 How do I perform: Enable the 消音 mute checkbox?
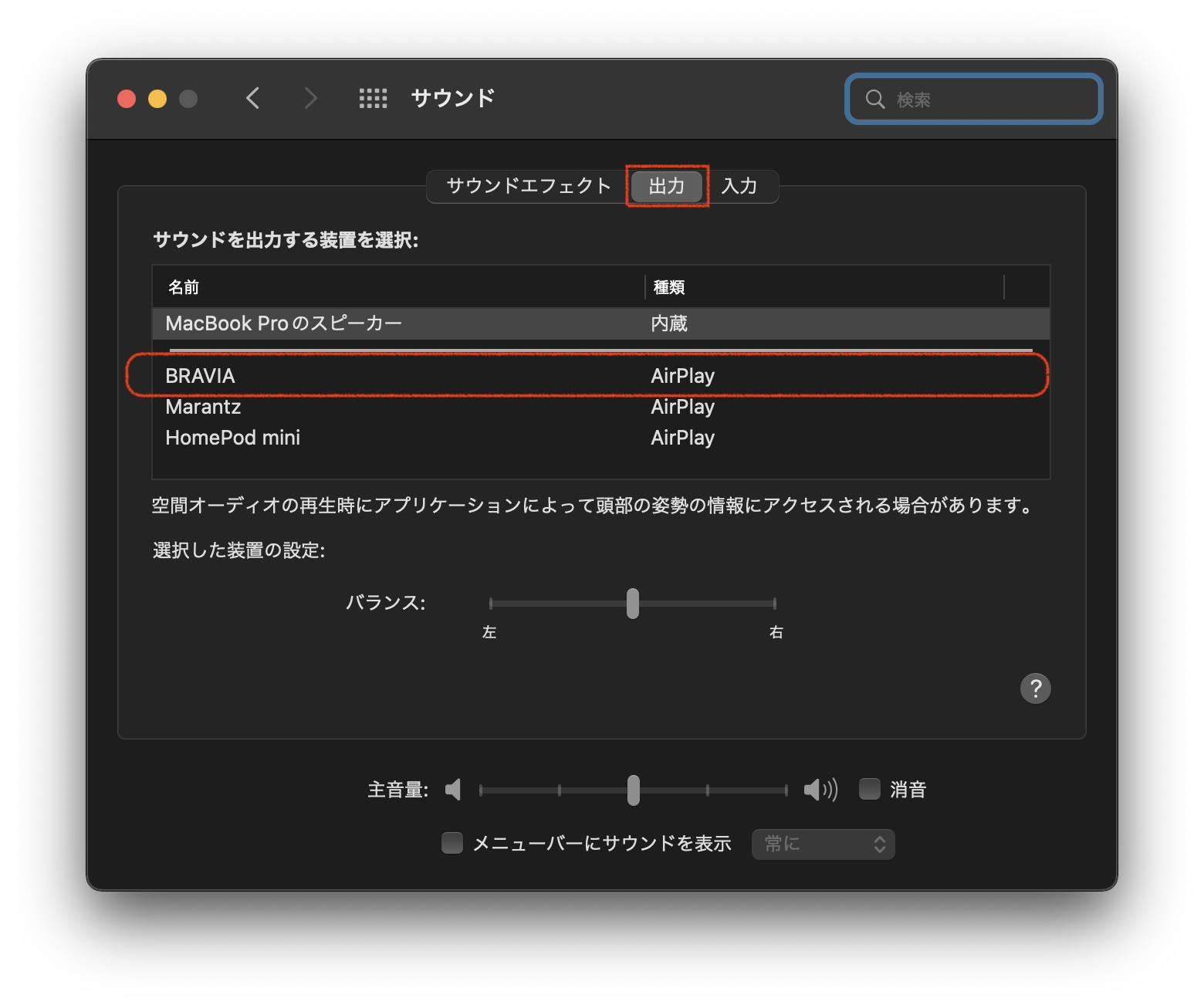870,789
